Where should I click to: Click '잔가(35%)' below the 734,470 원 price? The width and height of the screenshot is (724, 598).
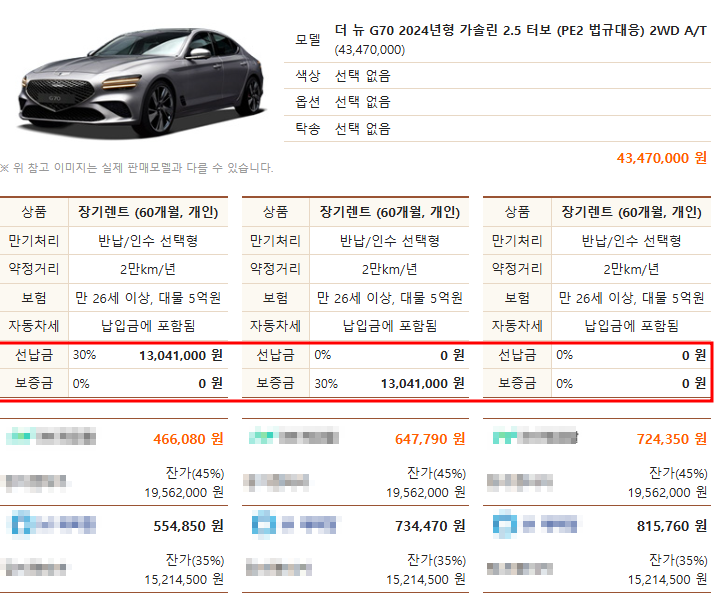pyautogui.click(x=436, y=561)
